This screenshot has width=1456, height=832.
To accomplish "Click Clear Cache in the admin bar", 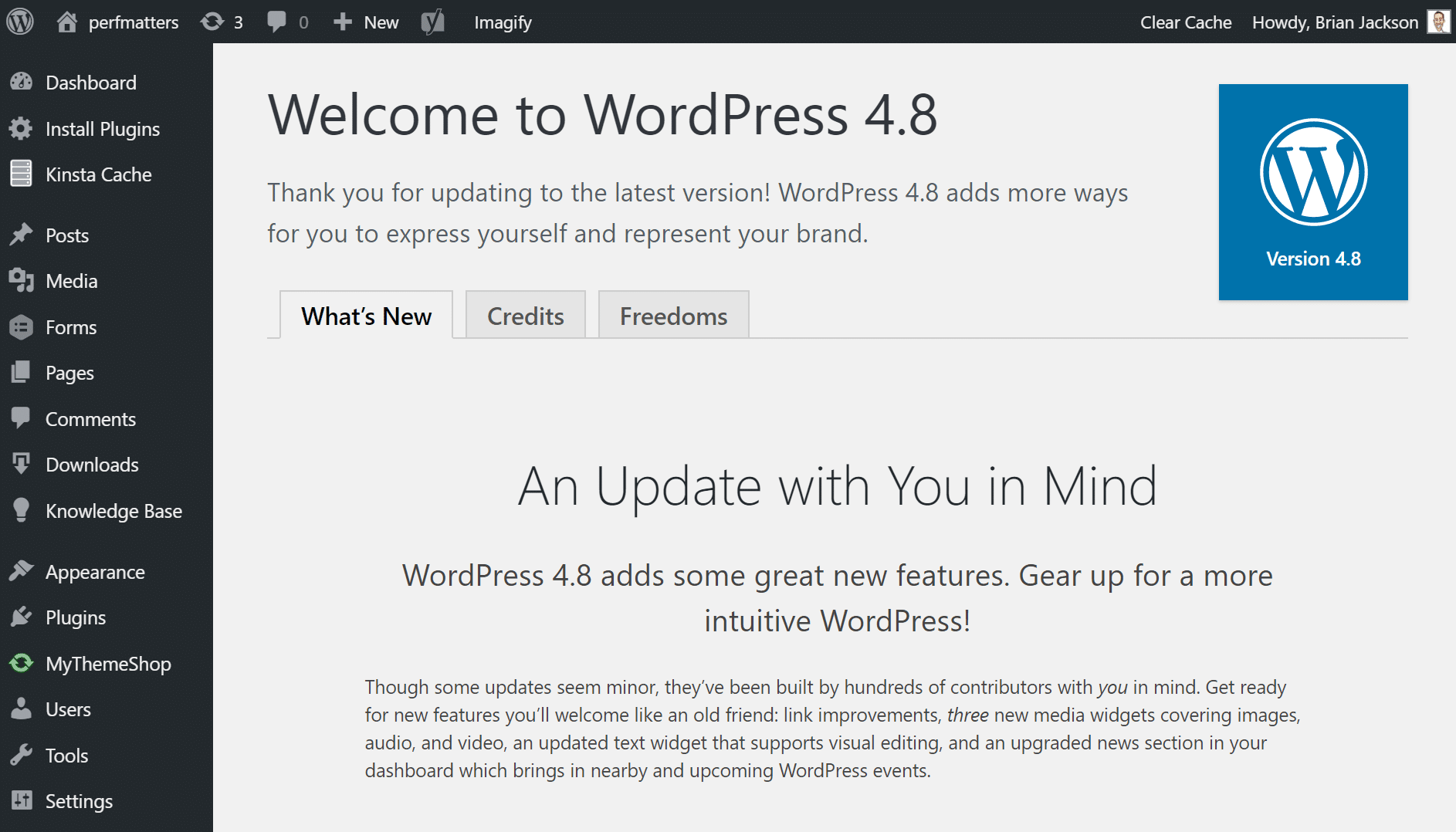I will [1186, 22].
